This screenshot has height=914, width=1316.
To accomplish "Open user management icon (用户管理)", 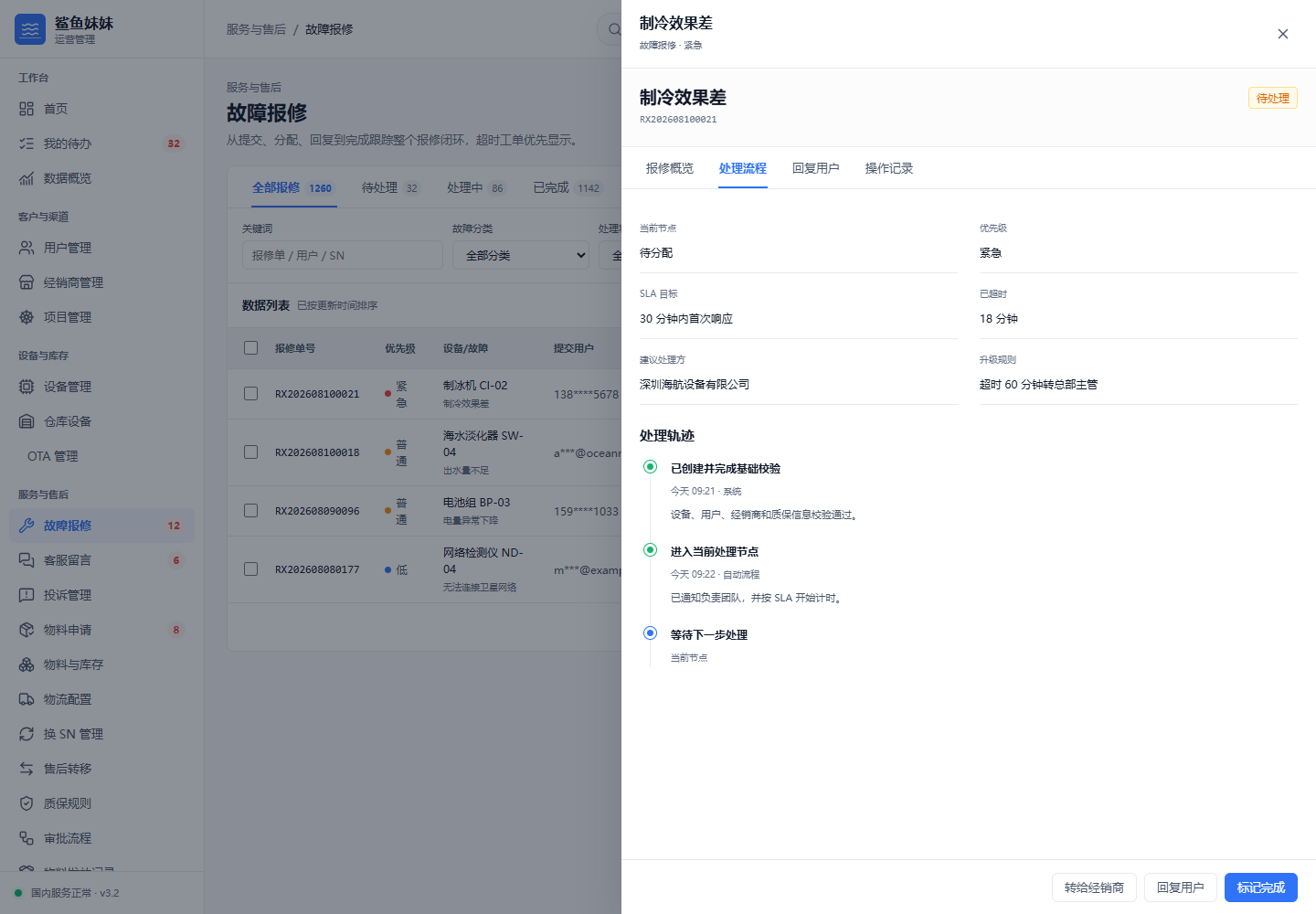I will click(x=27, y=248).
